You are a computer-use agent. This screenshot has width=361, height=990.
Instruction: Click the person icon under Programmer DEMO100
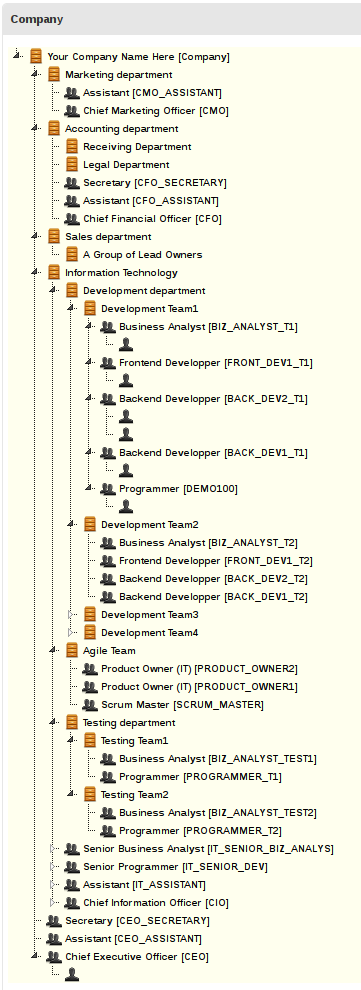tap(126, 506)
